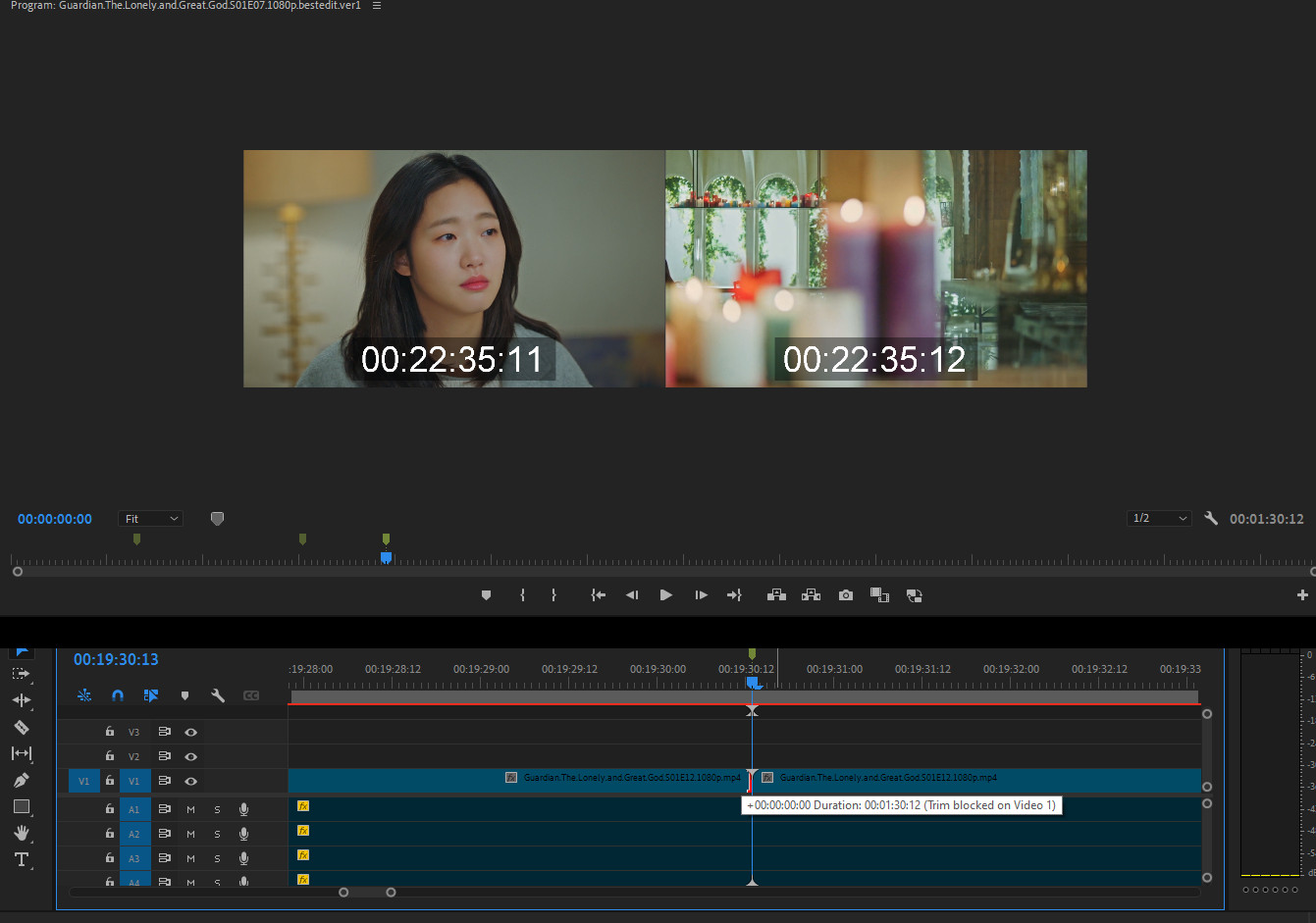Open the Fit zoom level dropdown
The image size is (1316, 923).
[x=151, y=519]
